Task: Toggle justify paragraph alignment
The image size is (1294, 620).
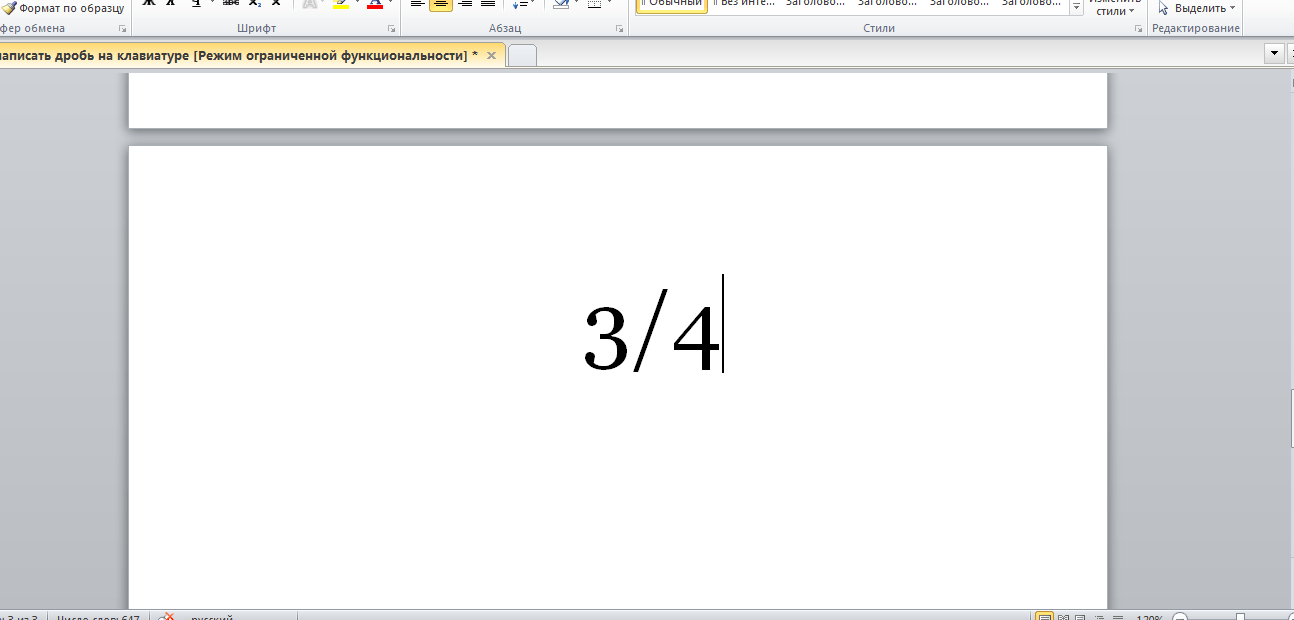Action: pyautogui.click(x=488, y=4)
